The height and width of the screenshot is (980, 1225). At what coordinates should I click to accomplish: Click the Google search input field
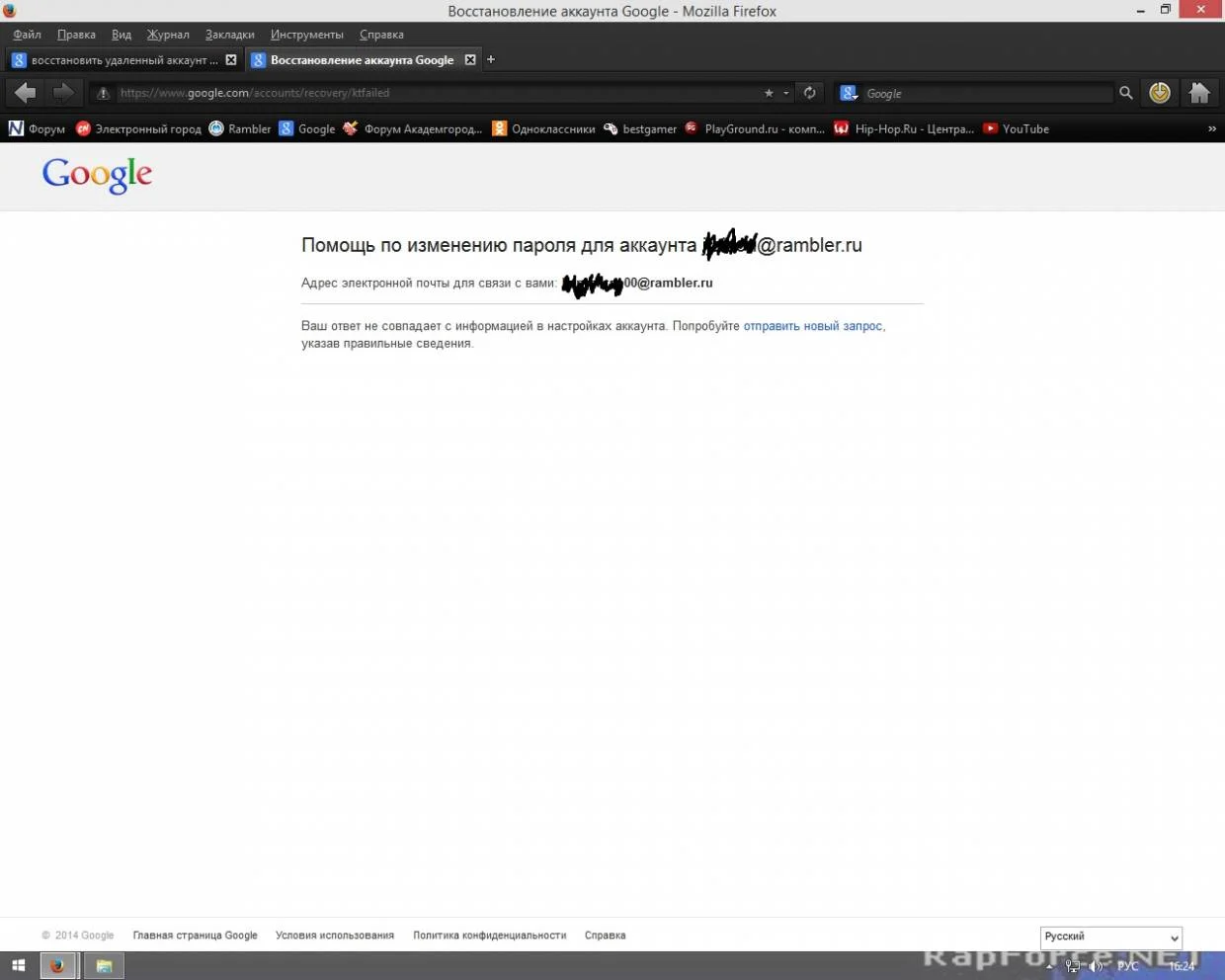988,93
